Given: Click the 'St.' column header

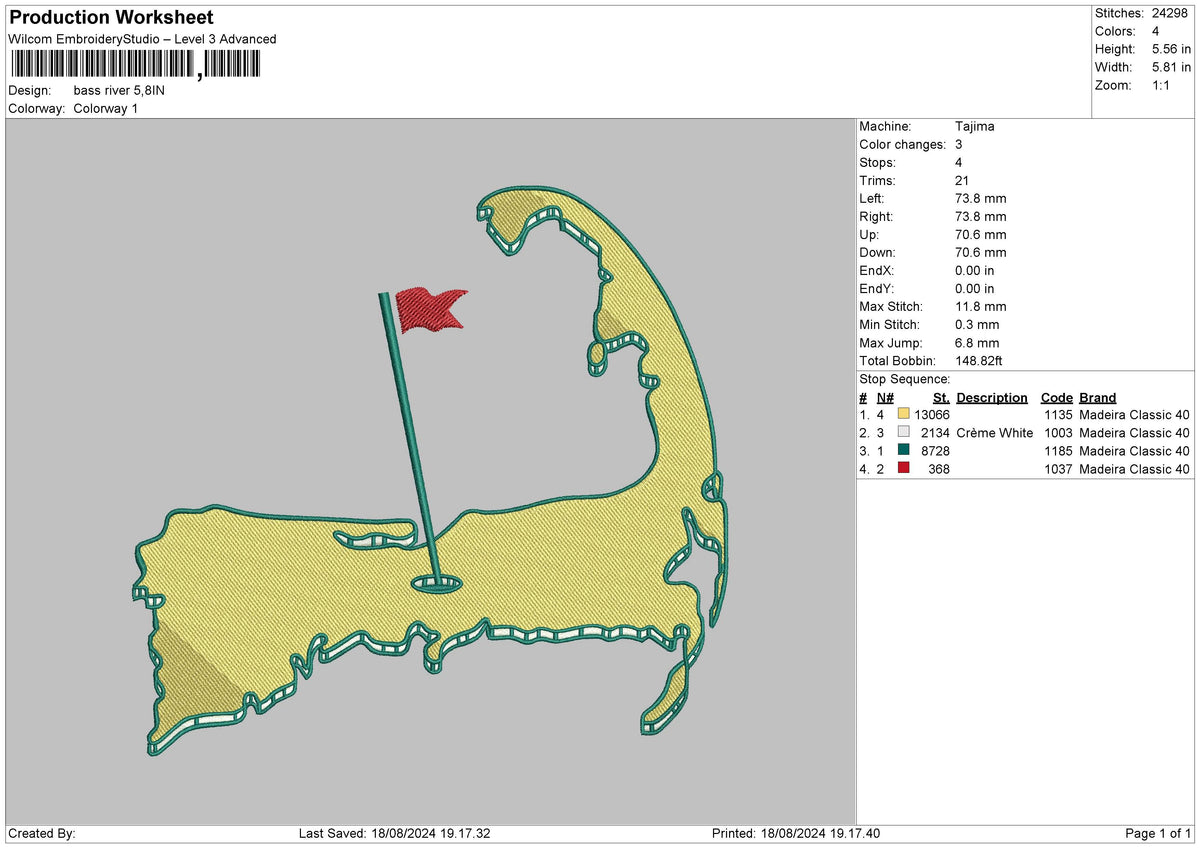Looking at the screenshot, I should pyautogui.click(x=941, y=397).
